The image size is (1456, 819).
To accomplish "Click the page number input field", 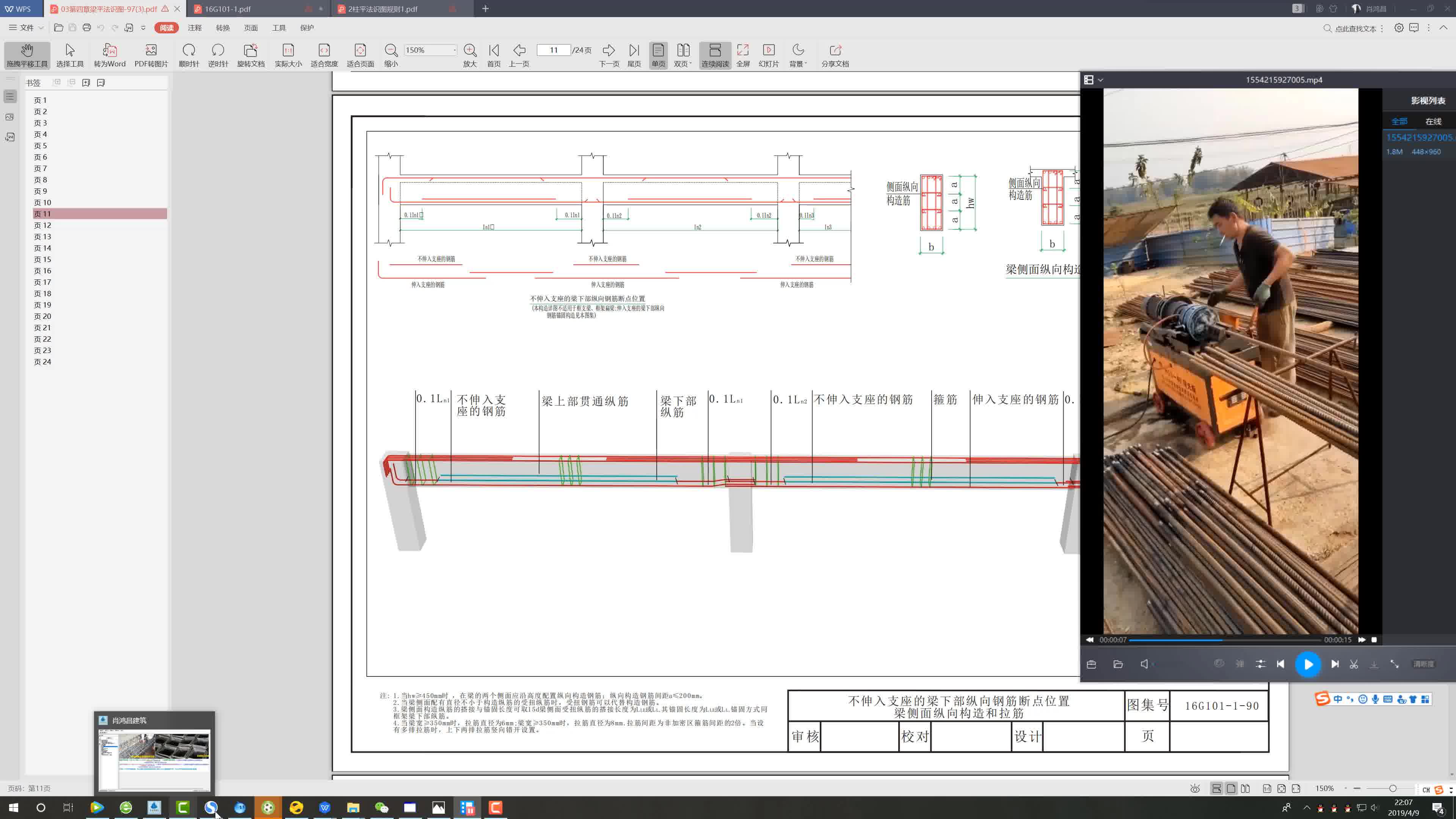I will (x=553, y=50).
